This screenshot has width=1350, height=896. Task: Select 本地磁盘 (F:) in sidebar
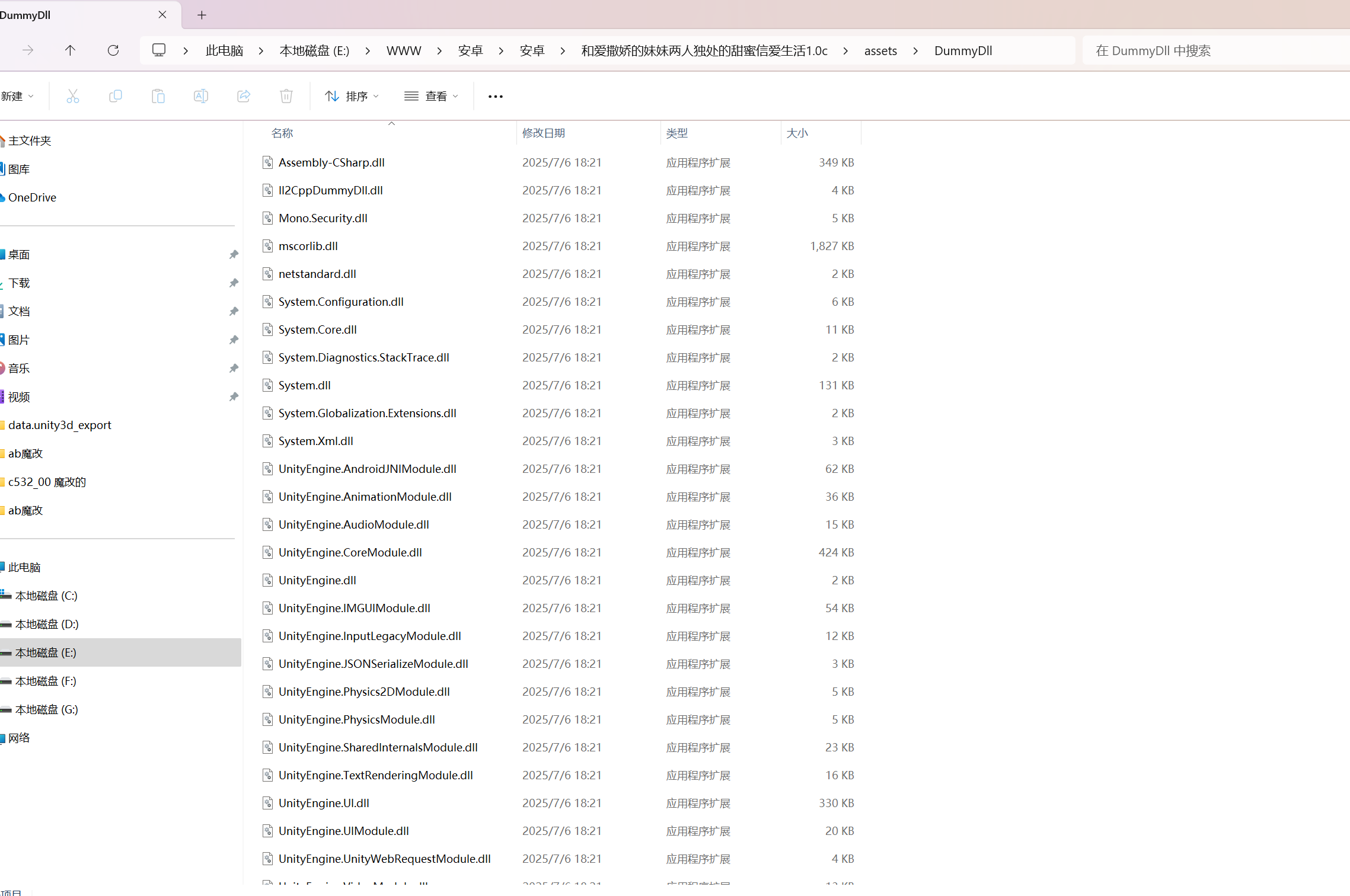tap(46, 681)
